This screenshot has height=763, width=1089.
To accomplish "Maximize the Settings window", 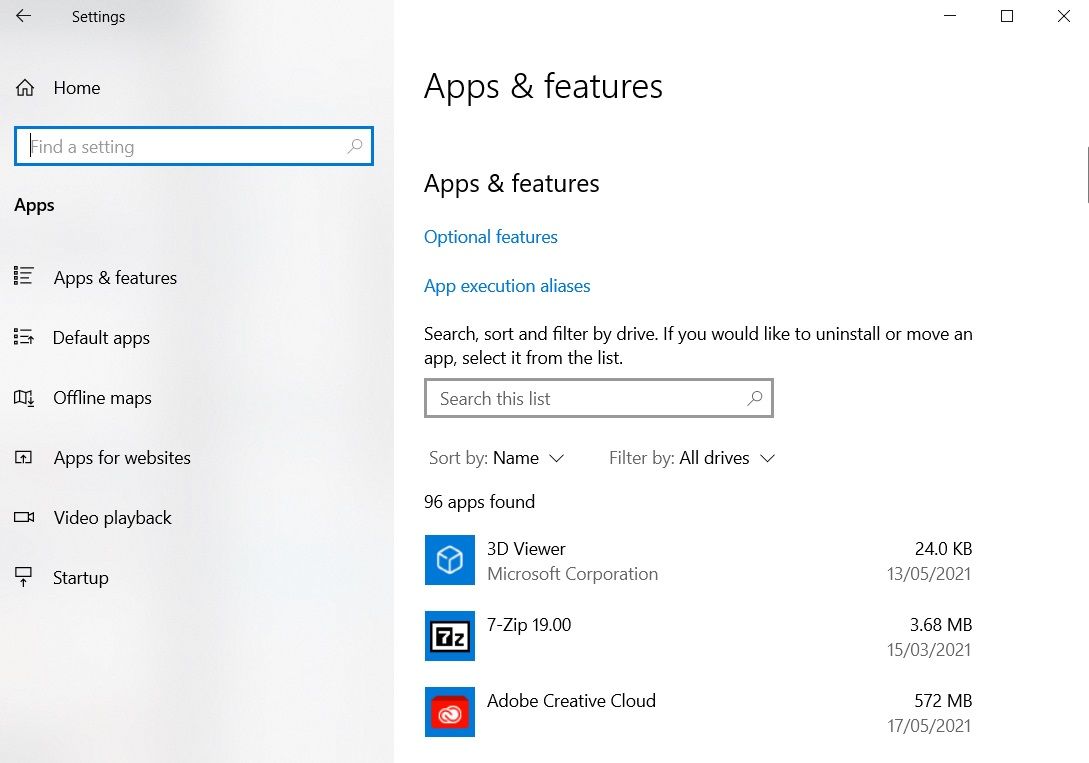I will tap(1007, 16).
